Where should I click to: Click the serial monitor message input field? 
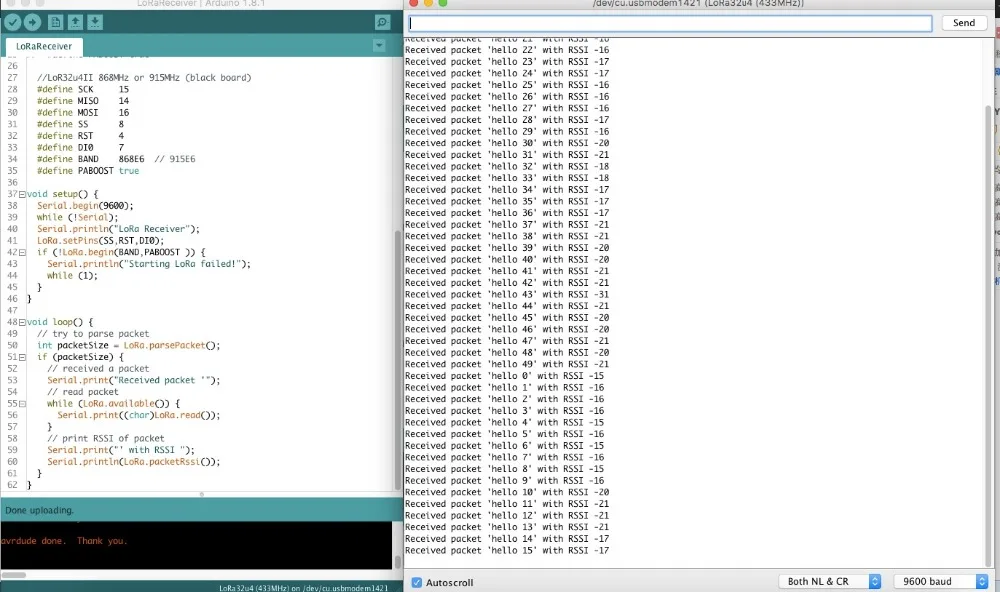[670, 23]
